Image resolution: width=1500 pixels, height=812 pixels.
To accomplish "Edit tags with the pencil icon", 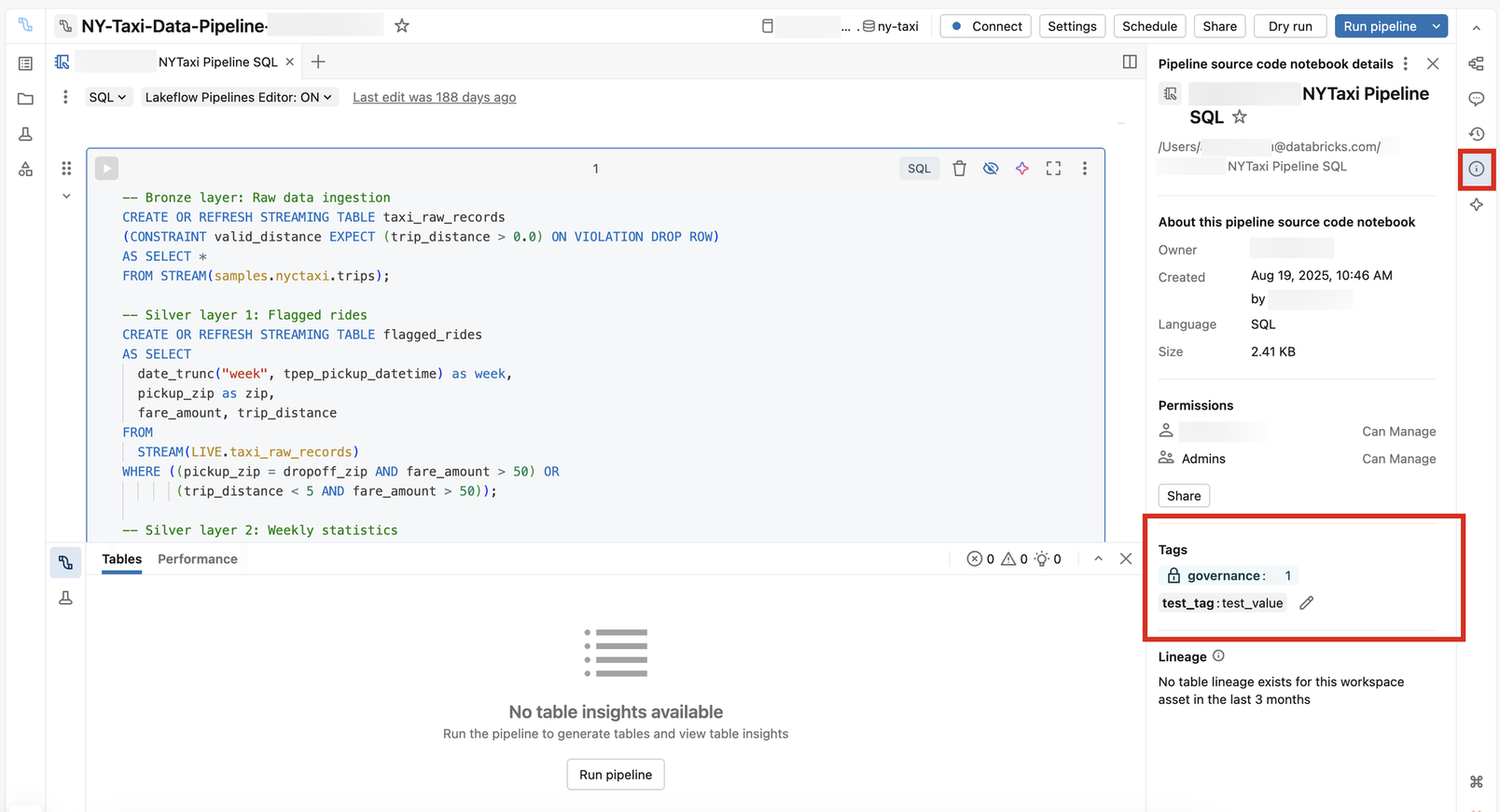I will [1306, 603].
